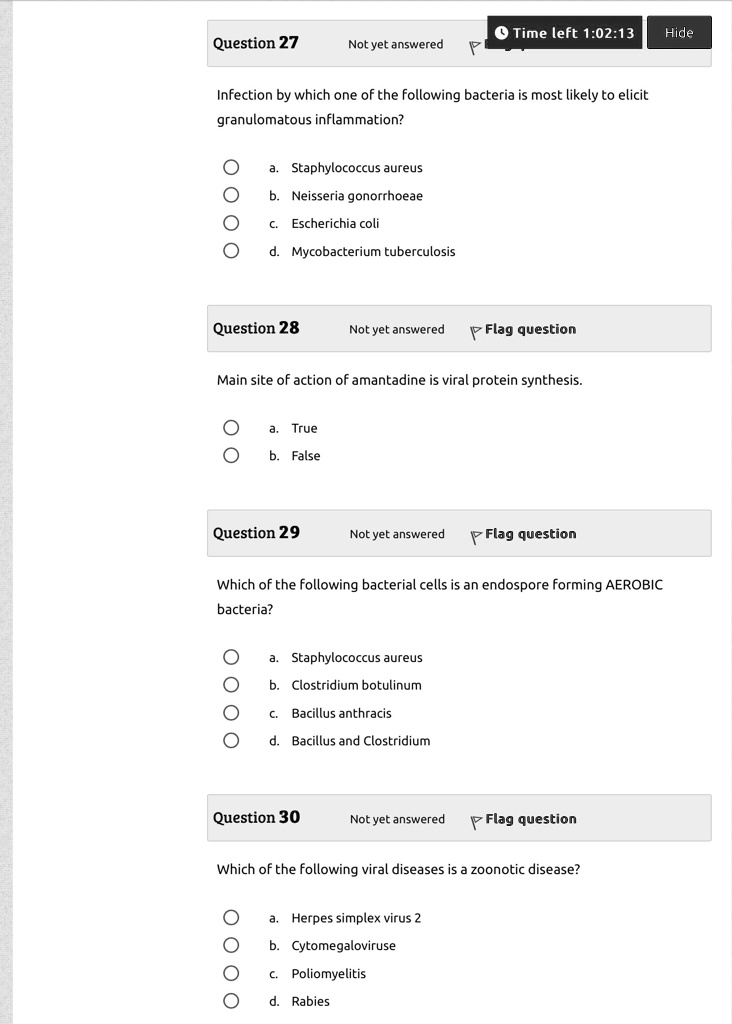Select Poliomyelitis option

[231, 973]
